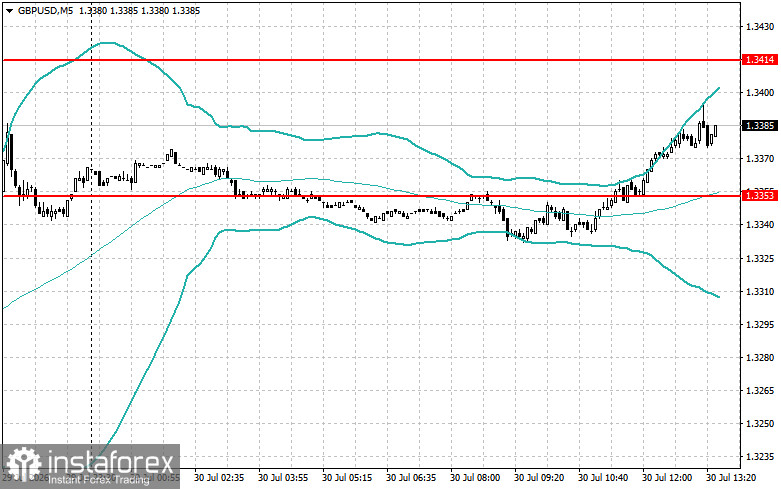Click the 1.3370 price axis value
Image resolution: width=781 pixels, height=489 pixels.
pyautogui.click(x=760, y=159)
